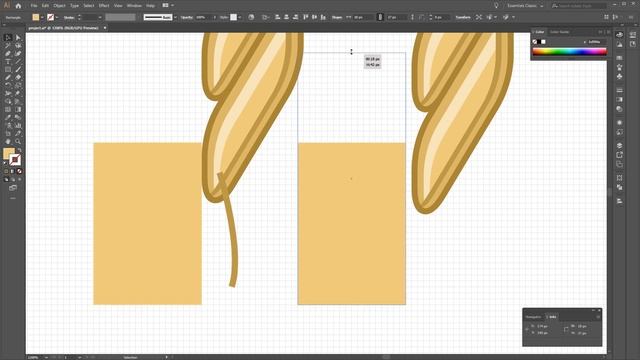
Task: Click the Home icon in top bar
Action: (18, 6)
